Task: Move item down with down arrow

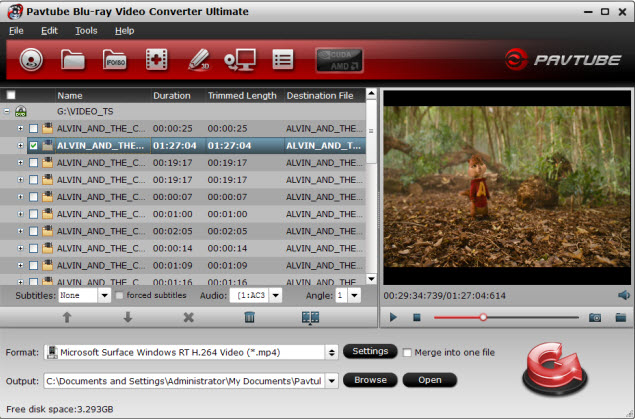Action: (128, 317)
